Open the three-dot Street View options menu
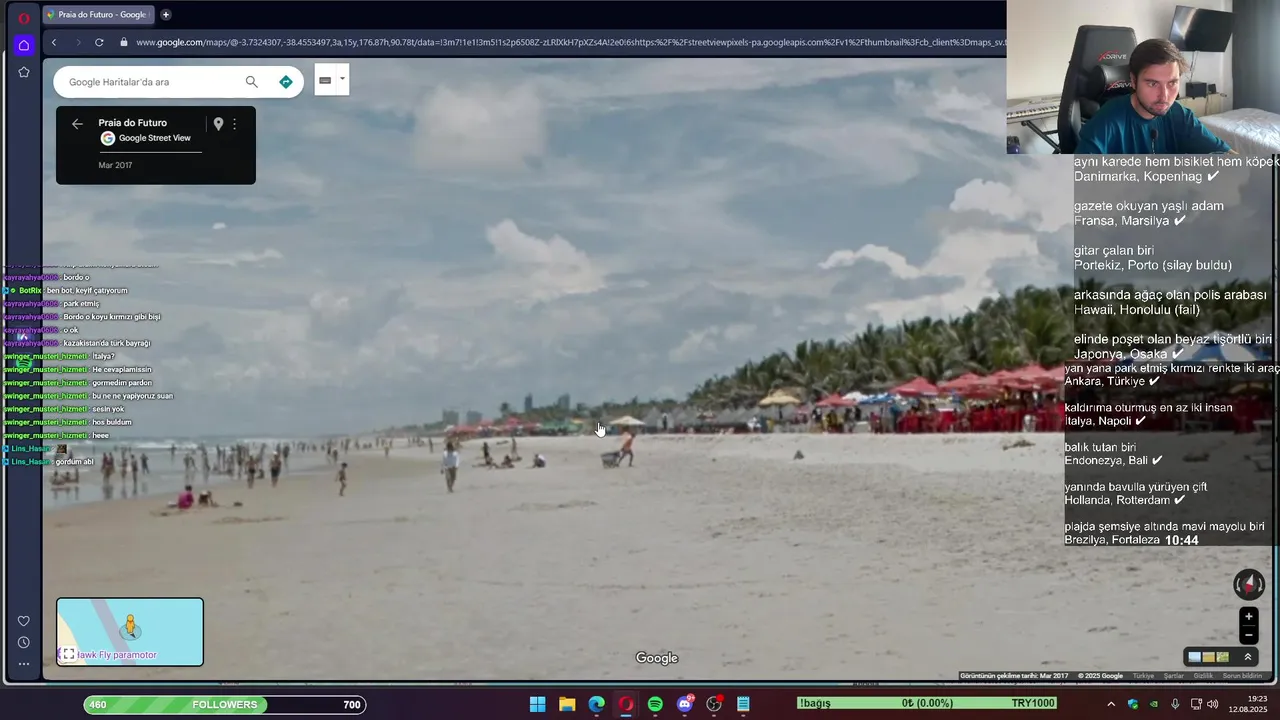 click(x=235, y=124)
